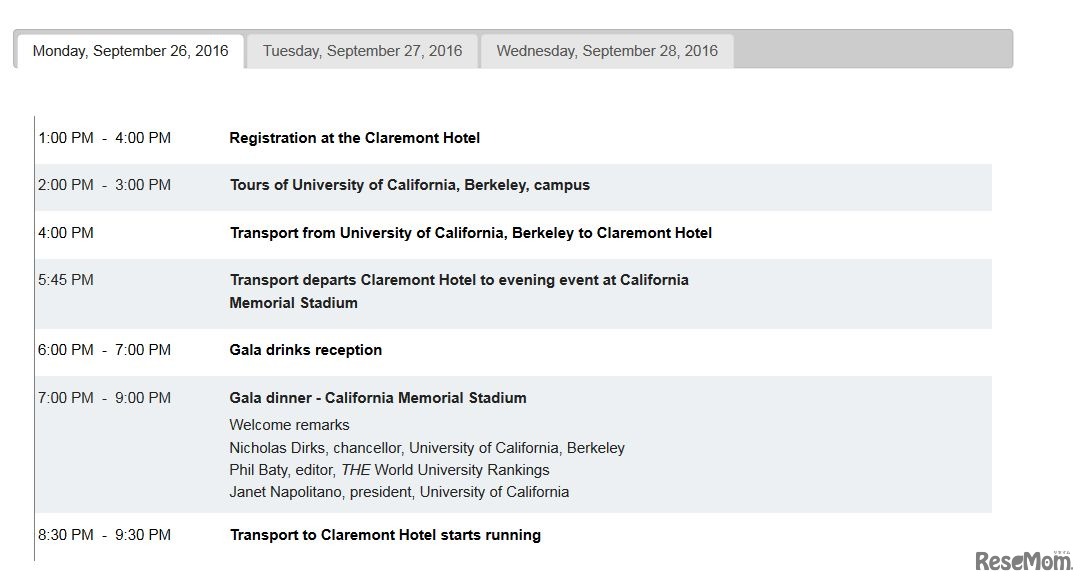
Task: Click Phil Baty, editor line
Action: pyautogui.click(x=389, y=469)
